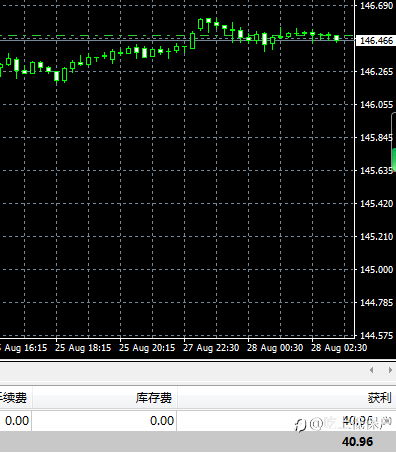
Task: Click the left scroll arrow below the chart
Action: (372, 370)
